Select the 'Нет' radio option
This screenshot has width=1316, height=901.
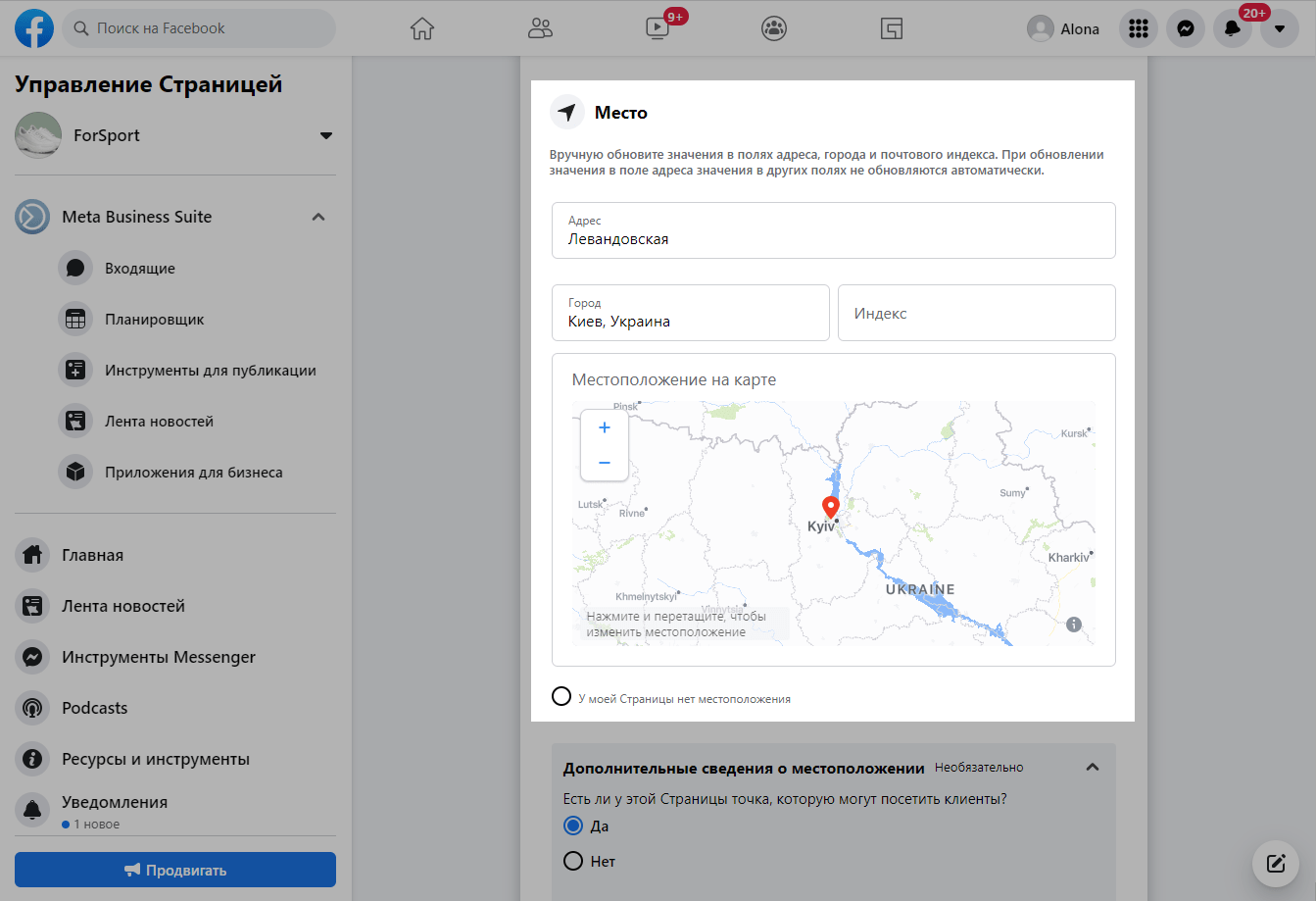point(574,862)
